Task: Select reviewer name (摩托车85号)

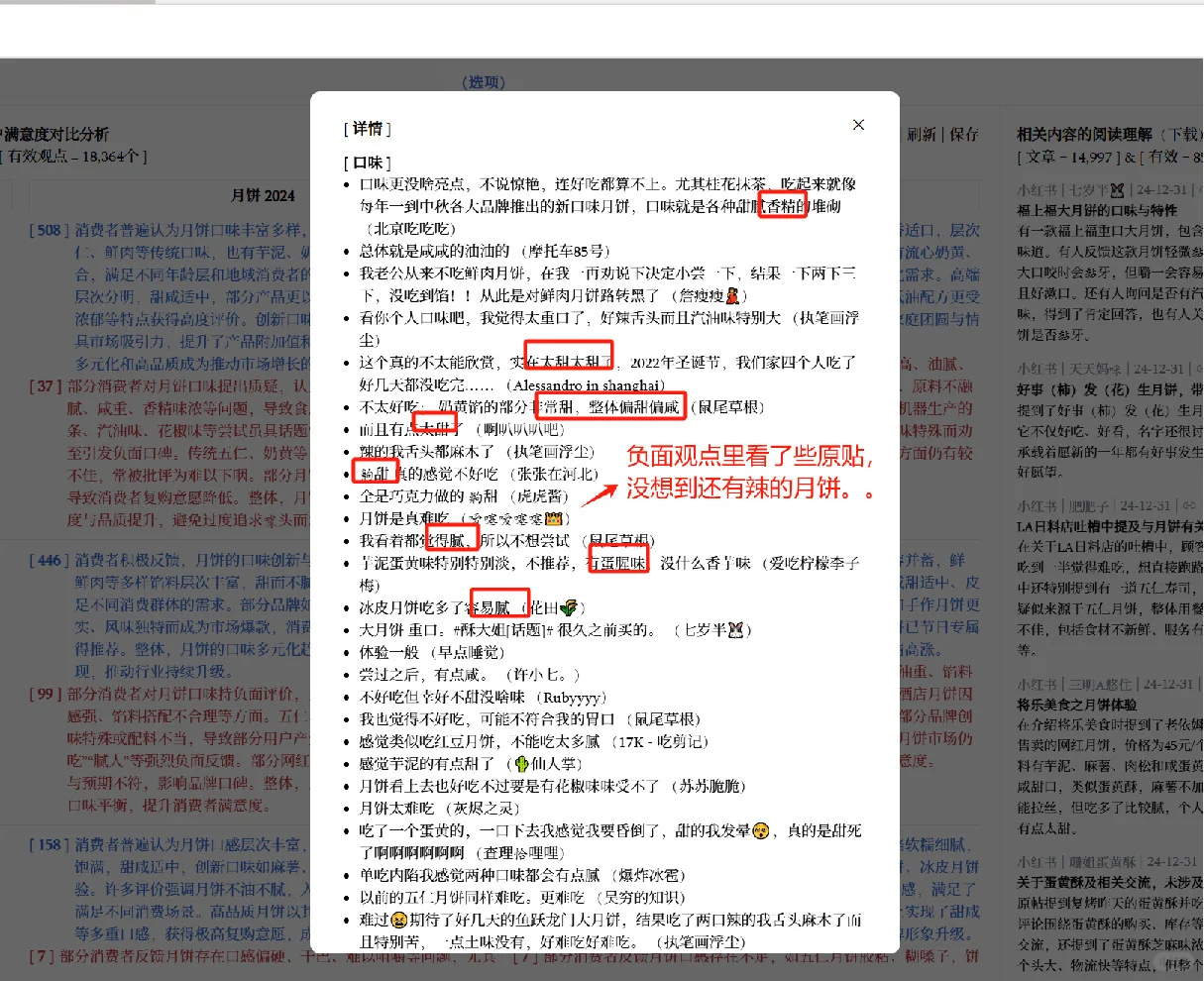Action: (x=565, y=251)
